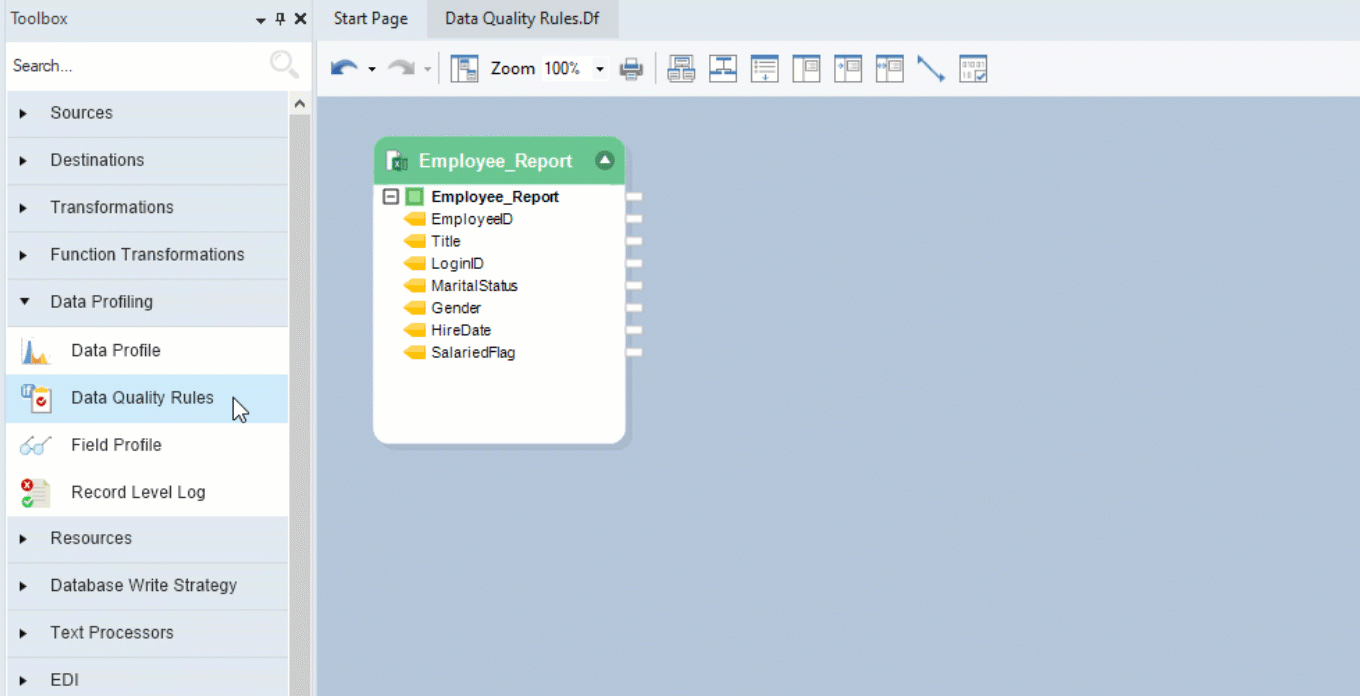This screenshot has width=1360, height=696.
Task: Switch to the Start Page tab
Action: click(x=371, y=19)
